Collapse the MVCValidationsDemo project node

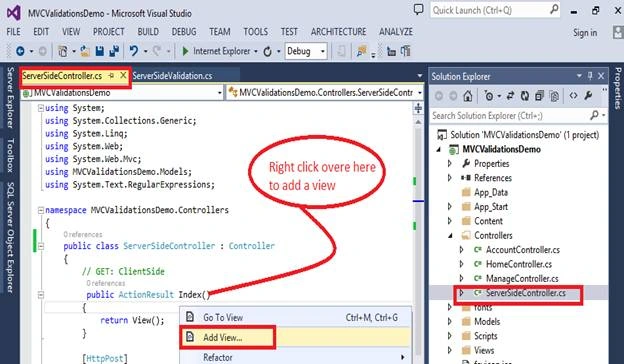click(439, 150)
